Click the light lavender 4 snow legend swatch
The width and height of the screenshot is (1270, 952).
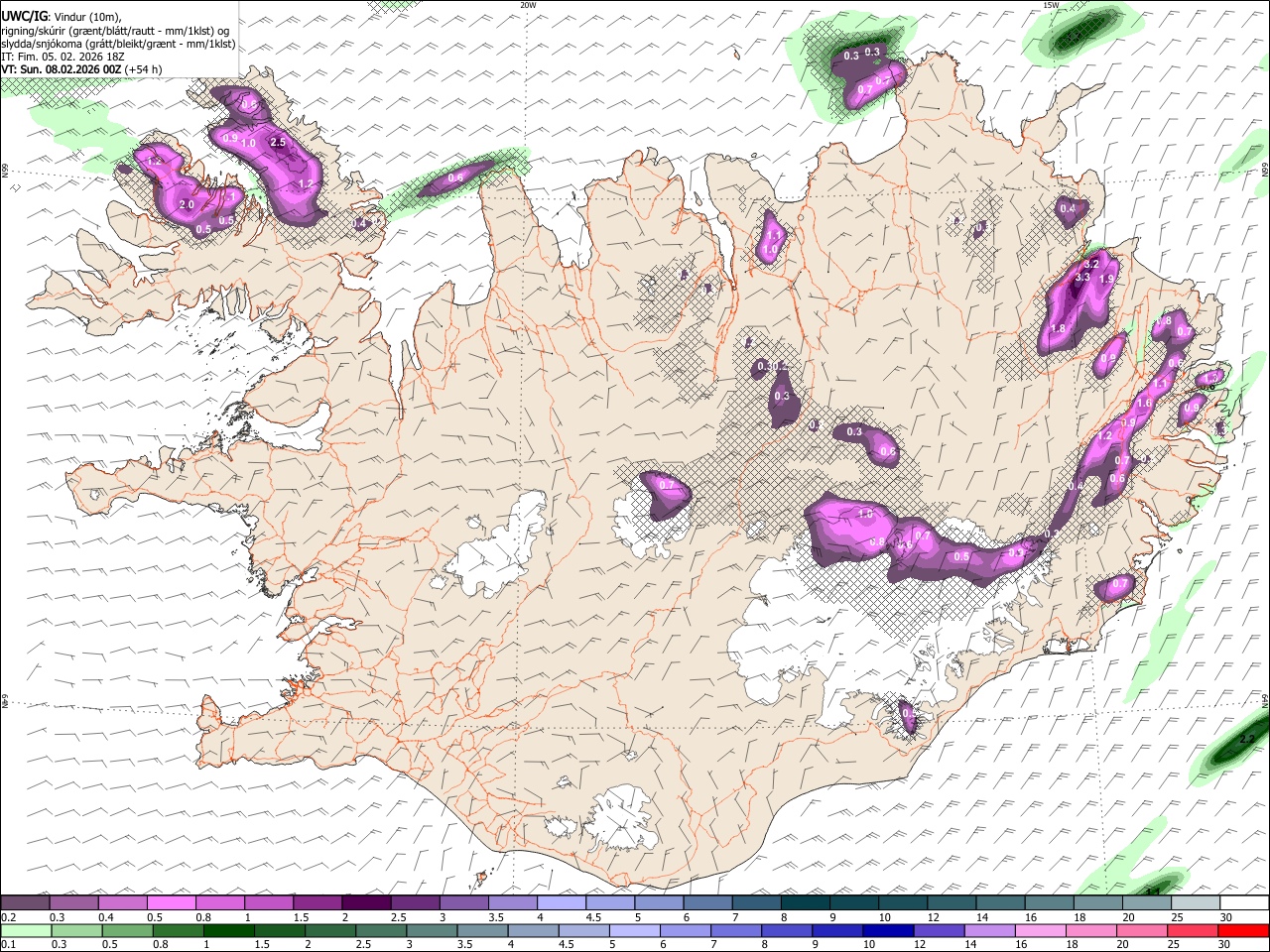point(562,903)
